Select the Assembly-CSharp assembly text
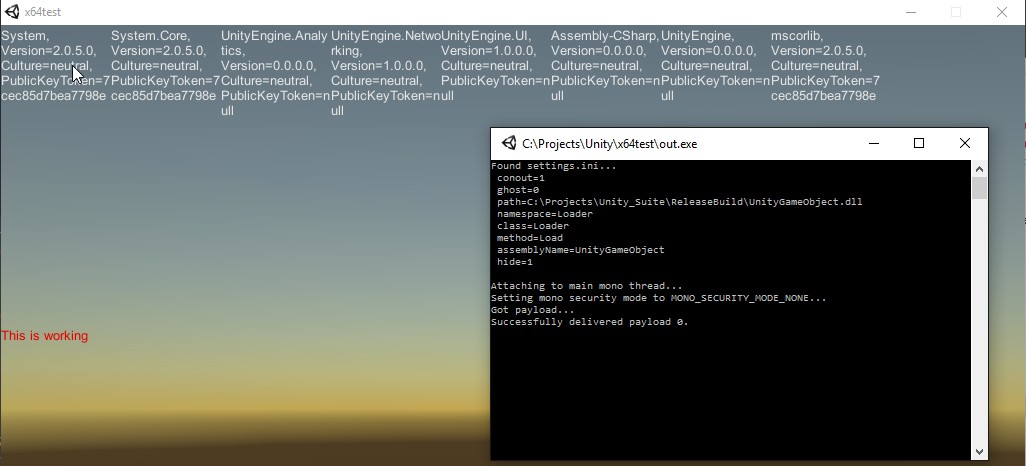1026x466 pixels. (603, 36)
